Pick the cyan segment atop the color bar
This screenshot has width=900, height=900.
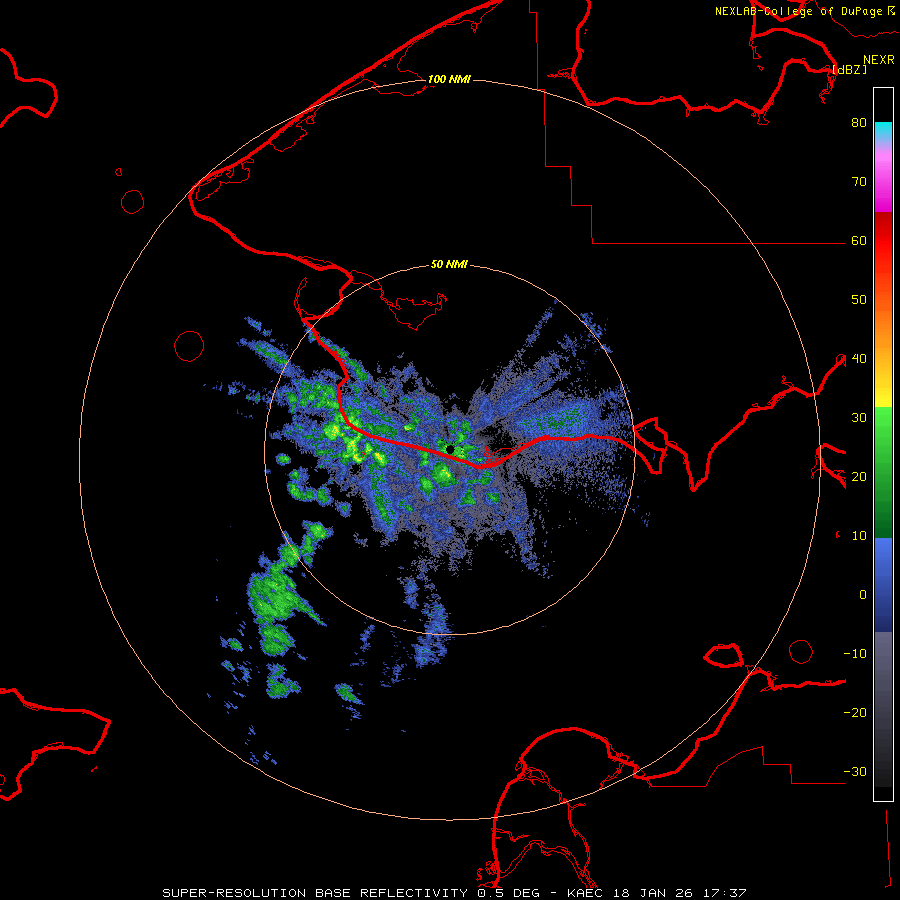(x=883, y=131)
